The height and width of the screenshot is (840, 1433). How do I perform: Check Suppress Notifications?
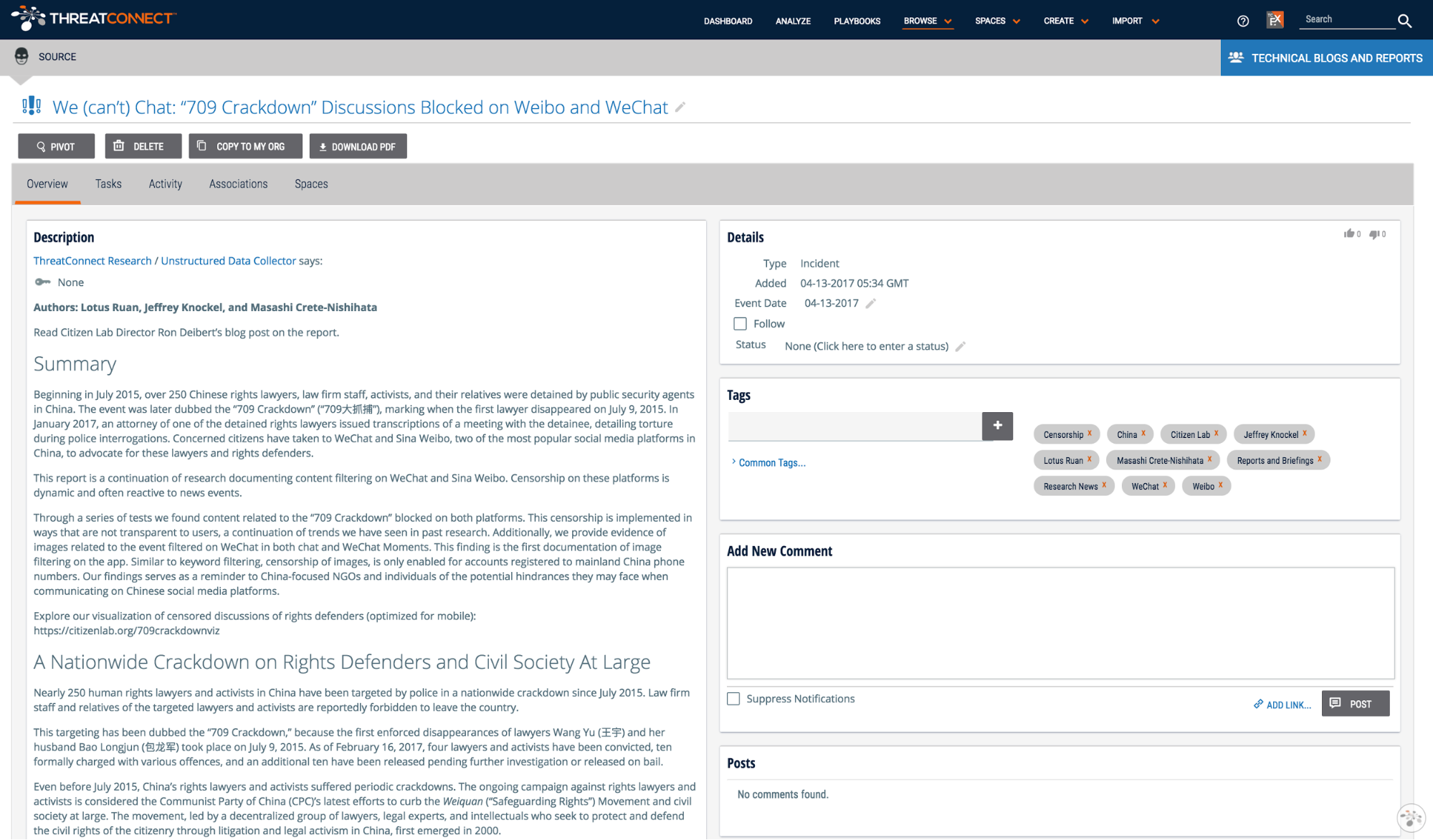(733, 699)
